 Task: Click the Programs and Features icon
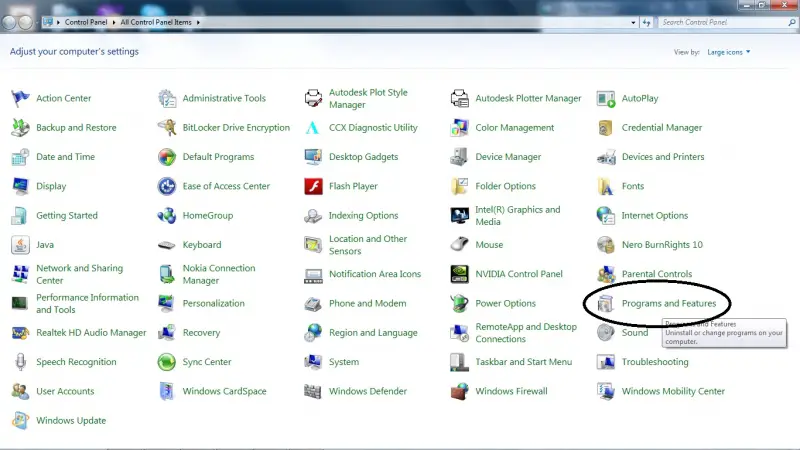pos(605,303)
